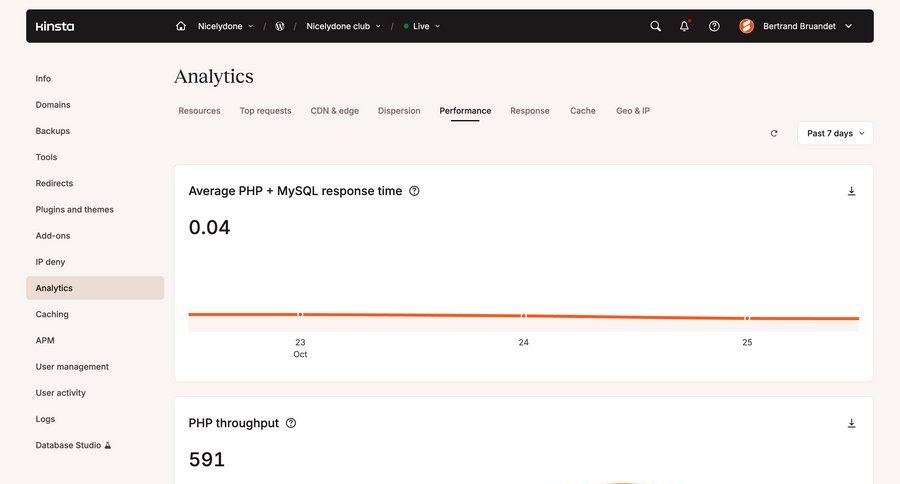Click the WordPress icon in the breadcrumb

point(280,26)
